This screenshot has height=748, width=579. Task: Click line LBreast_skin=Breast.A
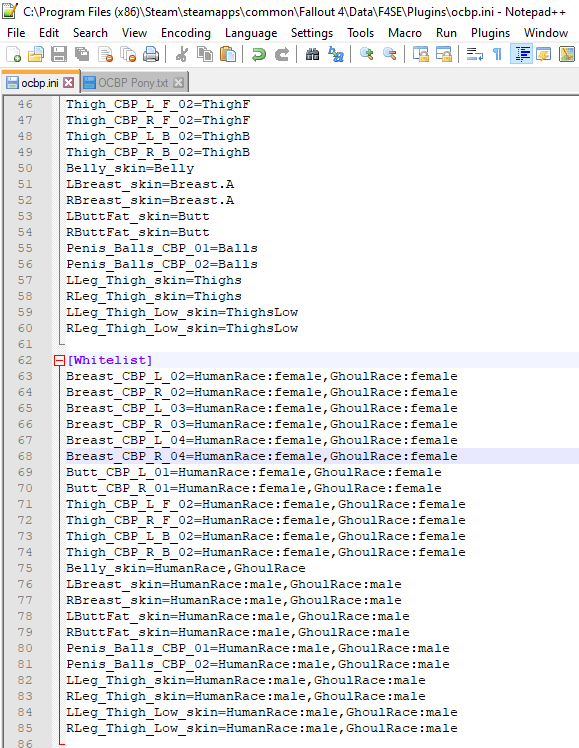click(x=150, y=184)
